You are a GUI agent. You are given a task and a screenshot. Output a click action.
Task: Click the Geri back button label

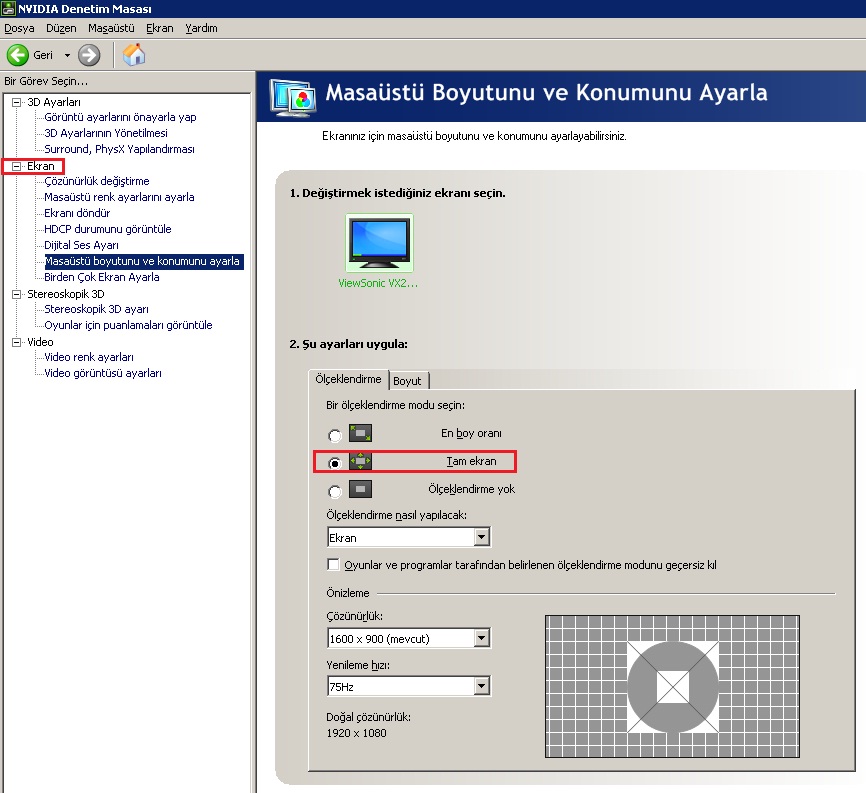point(43,55)
